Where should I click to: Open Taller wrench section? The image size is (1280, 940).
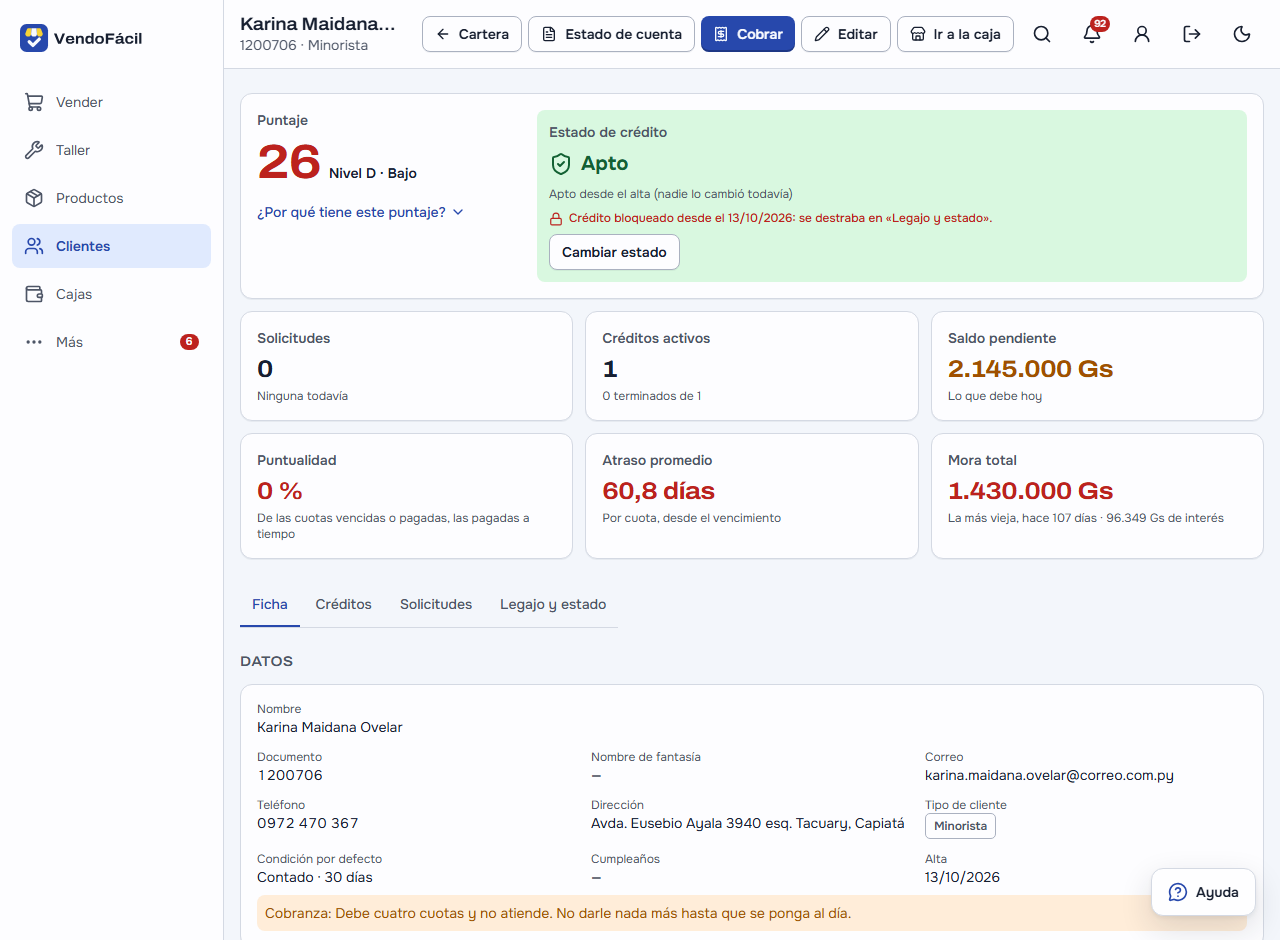click(111, 150)
